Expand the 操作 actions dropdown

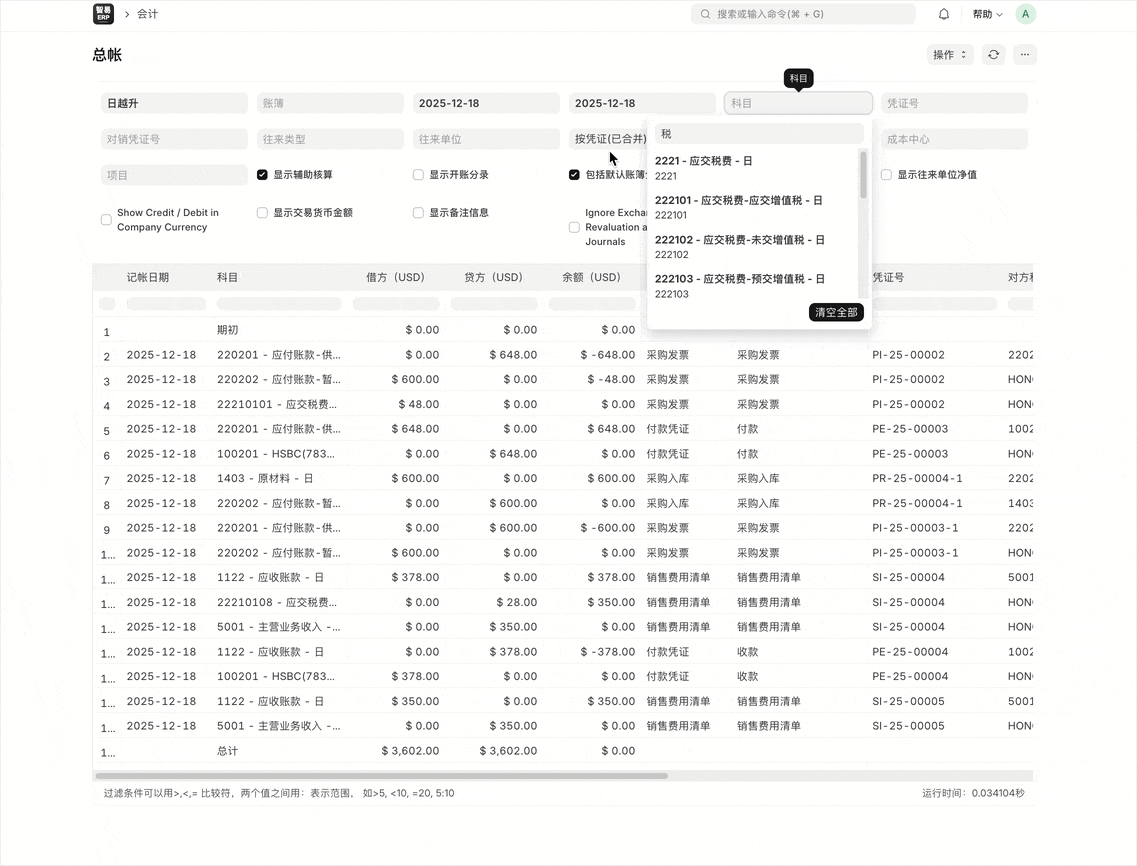coord(949,55)
